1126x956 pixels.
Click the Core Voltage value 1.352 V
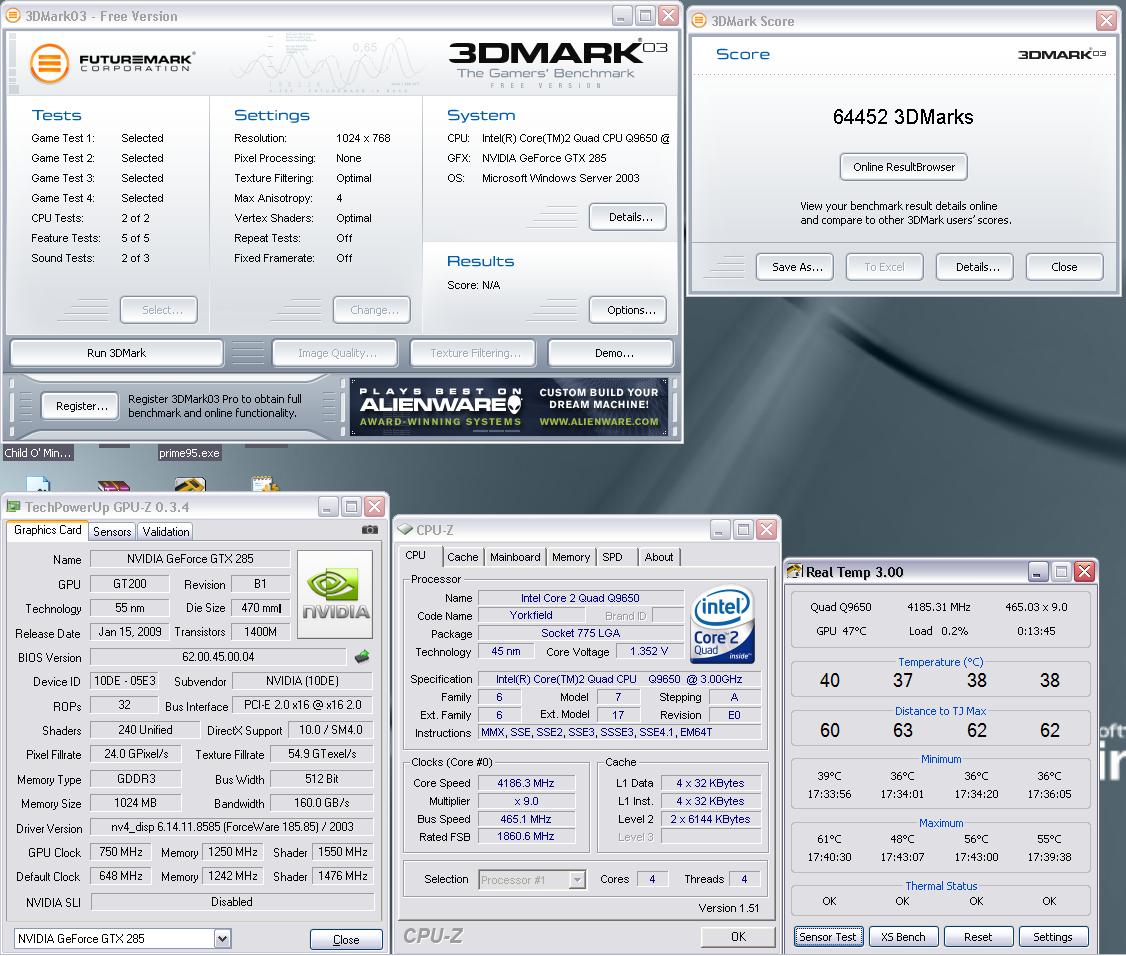coord(648,651)
